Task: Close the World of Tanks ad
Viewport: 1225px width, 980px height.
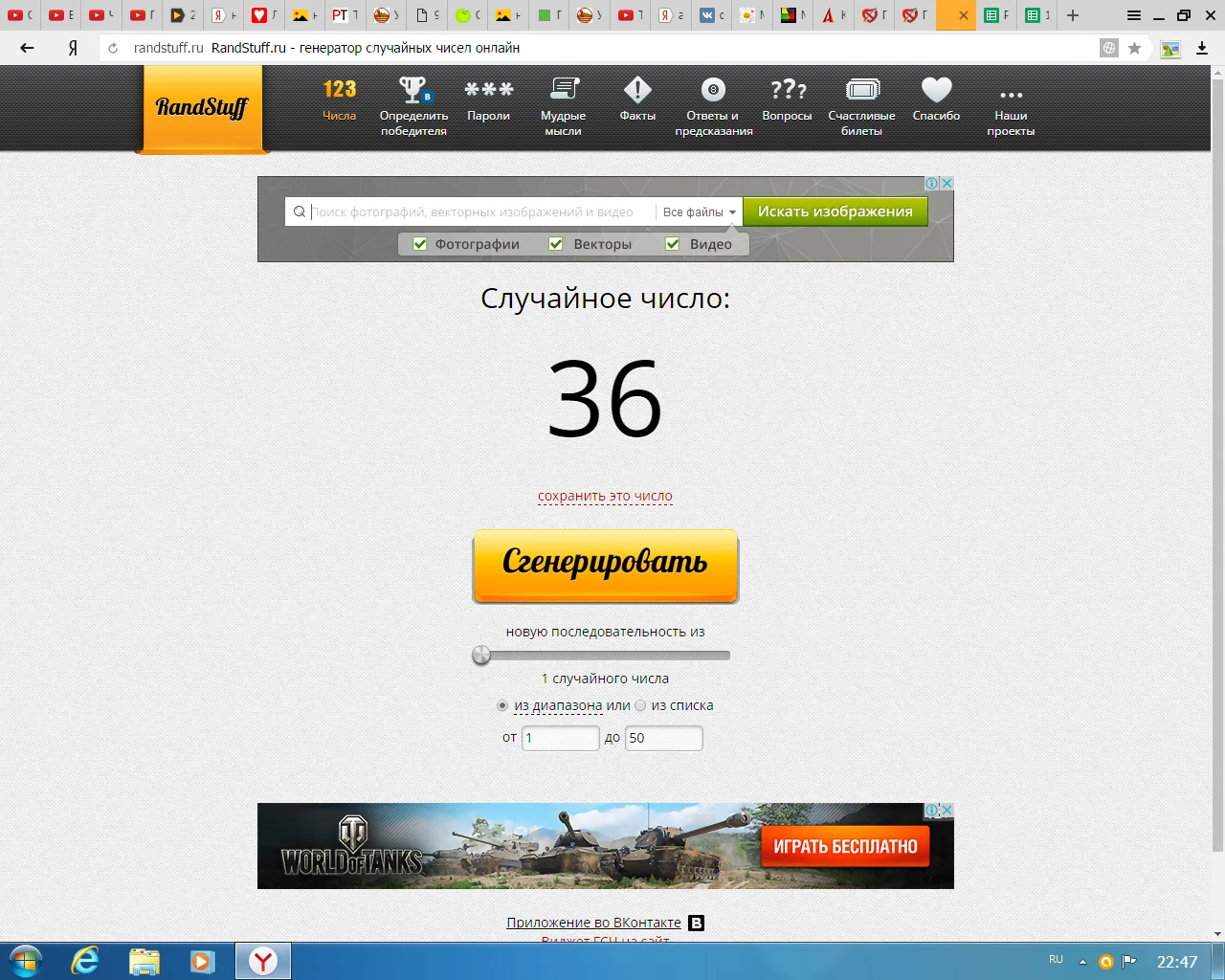Action: click(947, 810)
